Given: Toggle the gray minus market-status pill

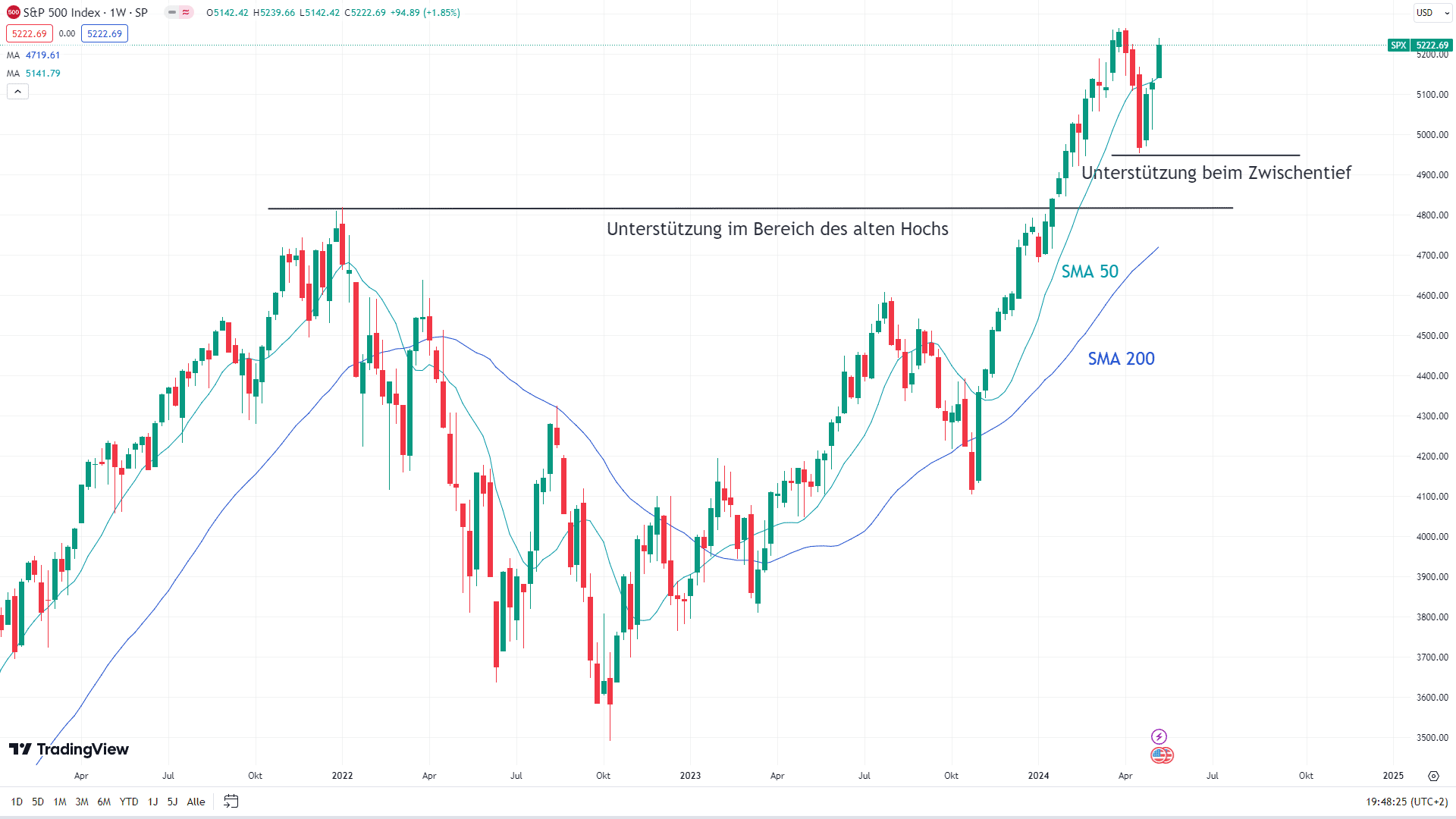Looking at the screenshot, I should tap(172, 12).
